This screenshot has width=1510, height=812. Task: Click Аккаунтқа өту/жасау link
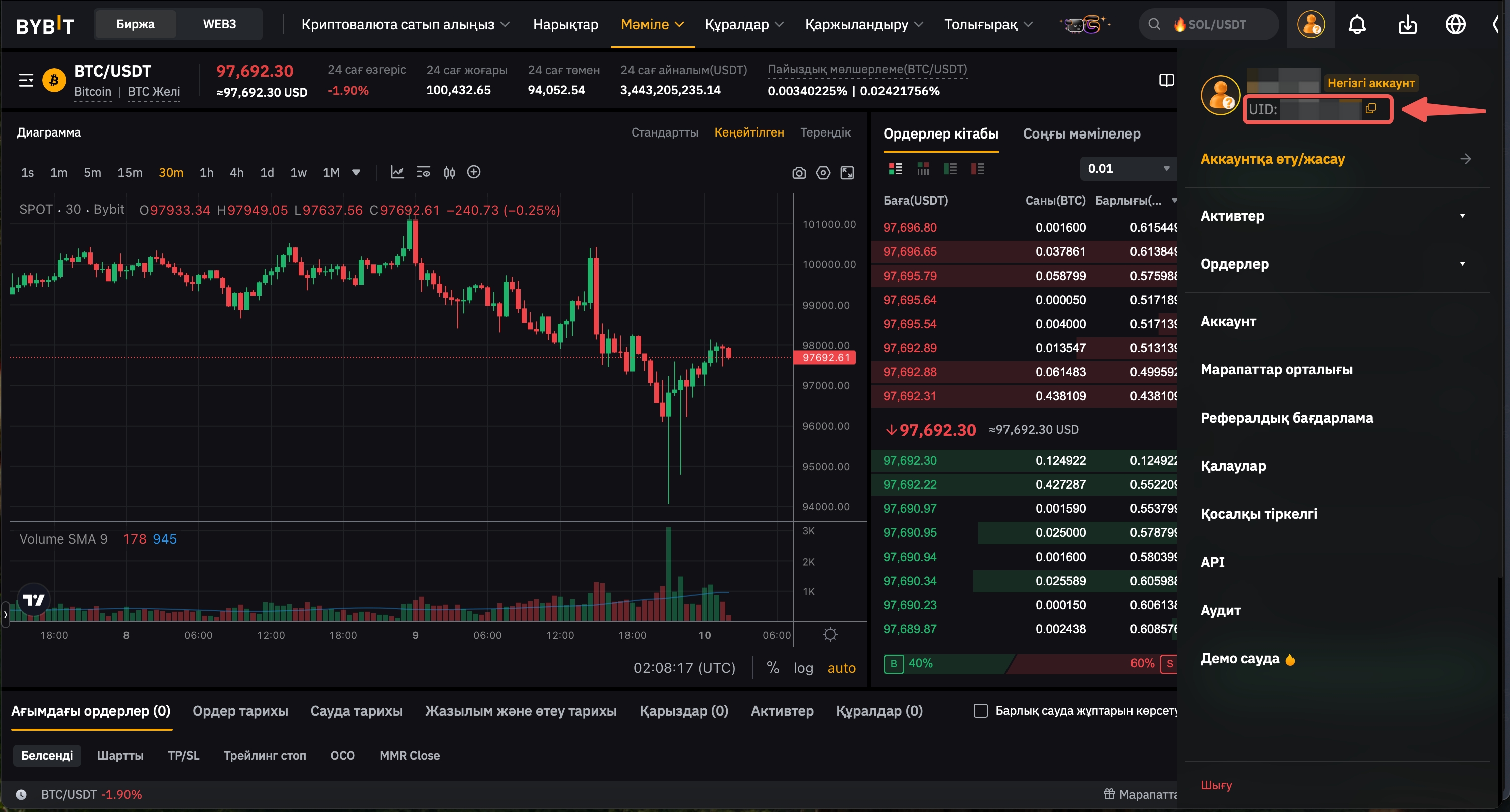pos(1273,159)
